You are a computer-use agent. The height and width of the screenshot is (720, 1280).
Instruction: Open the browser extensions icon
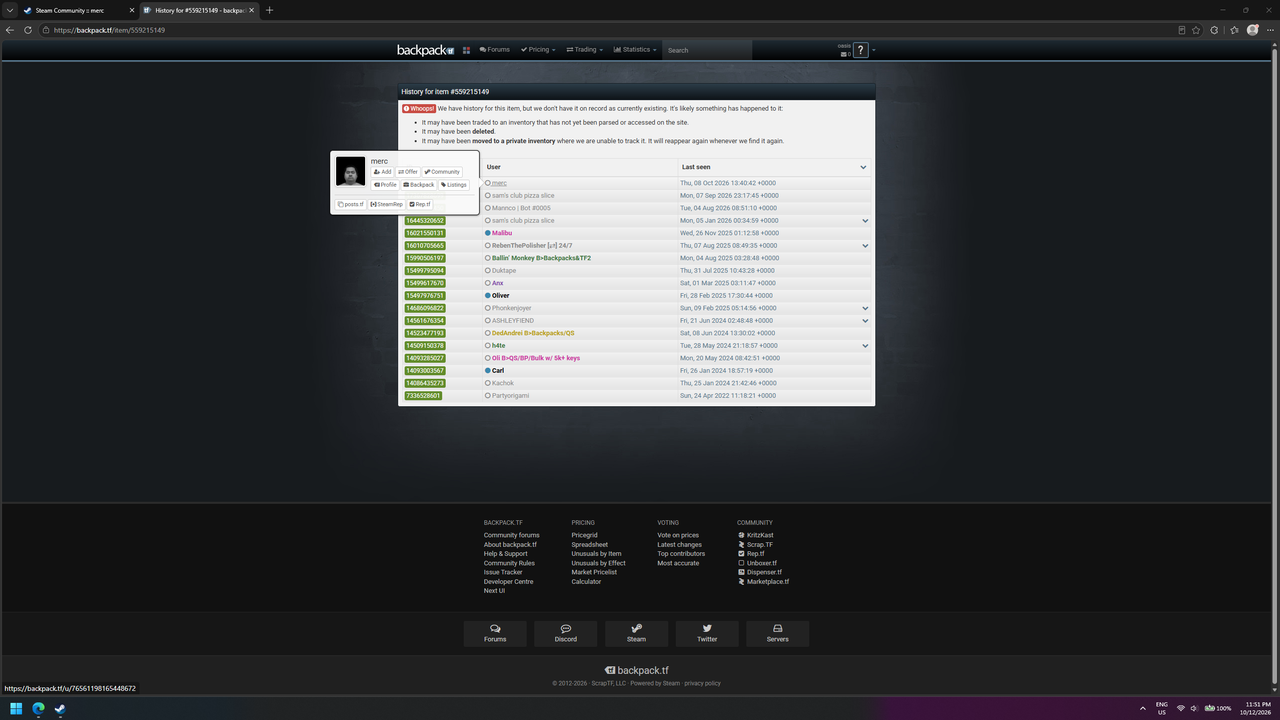1214,30
